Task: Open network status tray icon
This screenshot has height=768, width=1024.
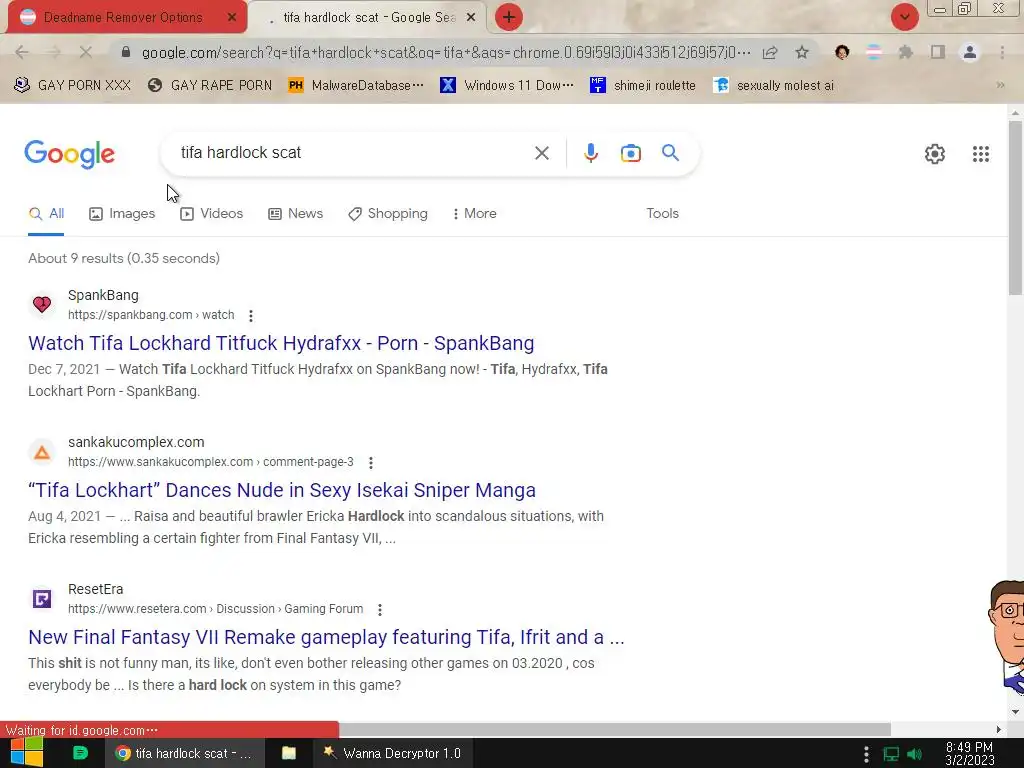Action: pyautogui.click(x=891, y=754)
